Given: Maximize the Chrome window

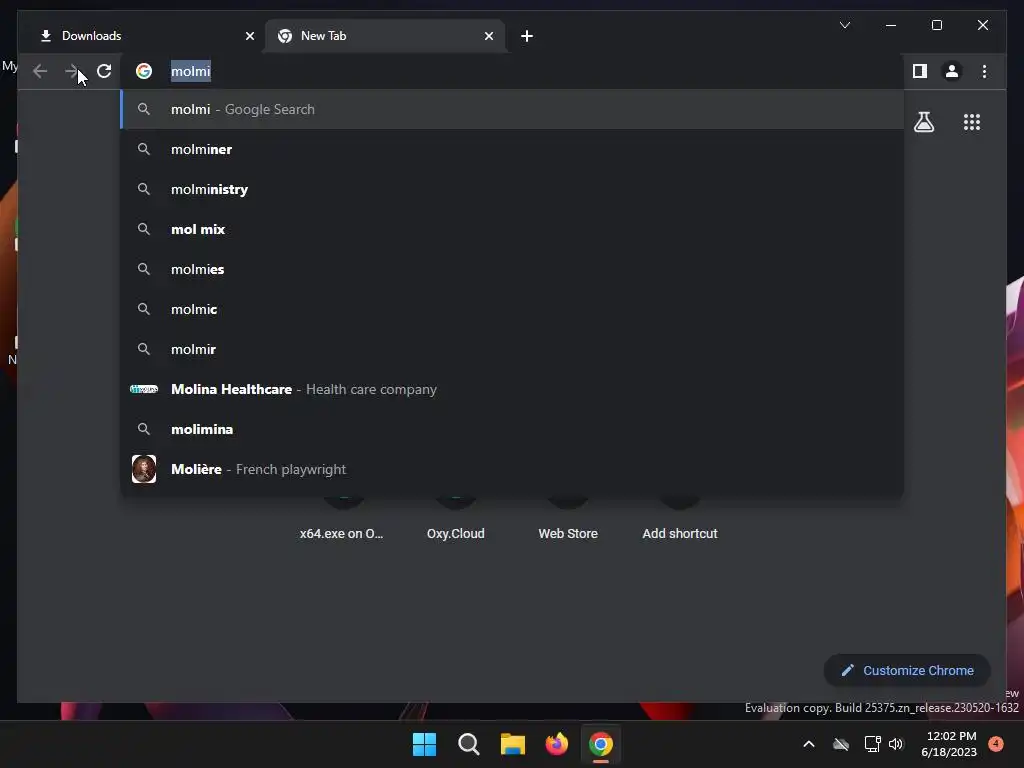Looking at the screenshot, I should click(x=936, y=25).
